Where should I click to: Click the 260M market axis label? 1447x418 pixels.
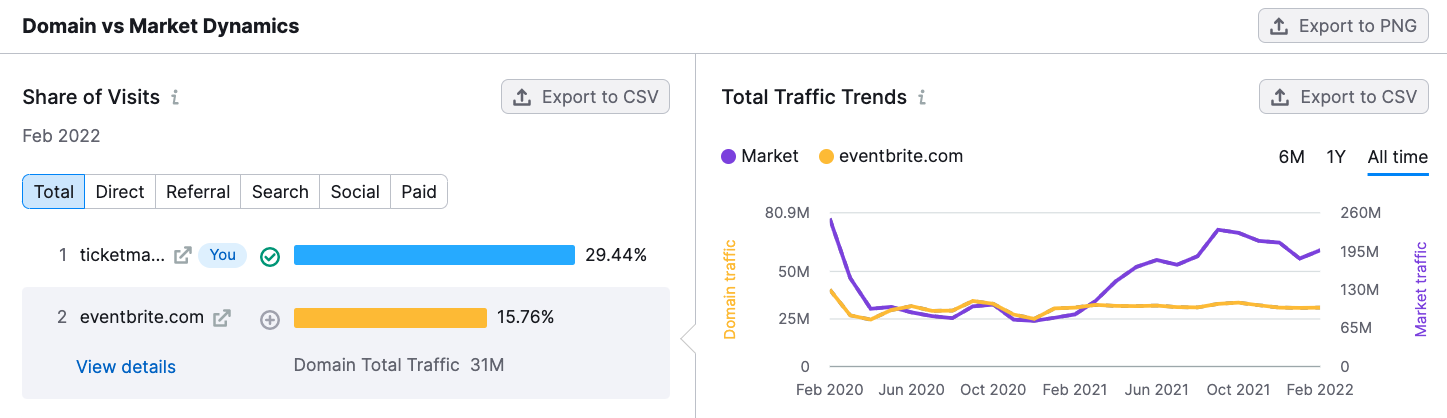1360,213
